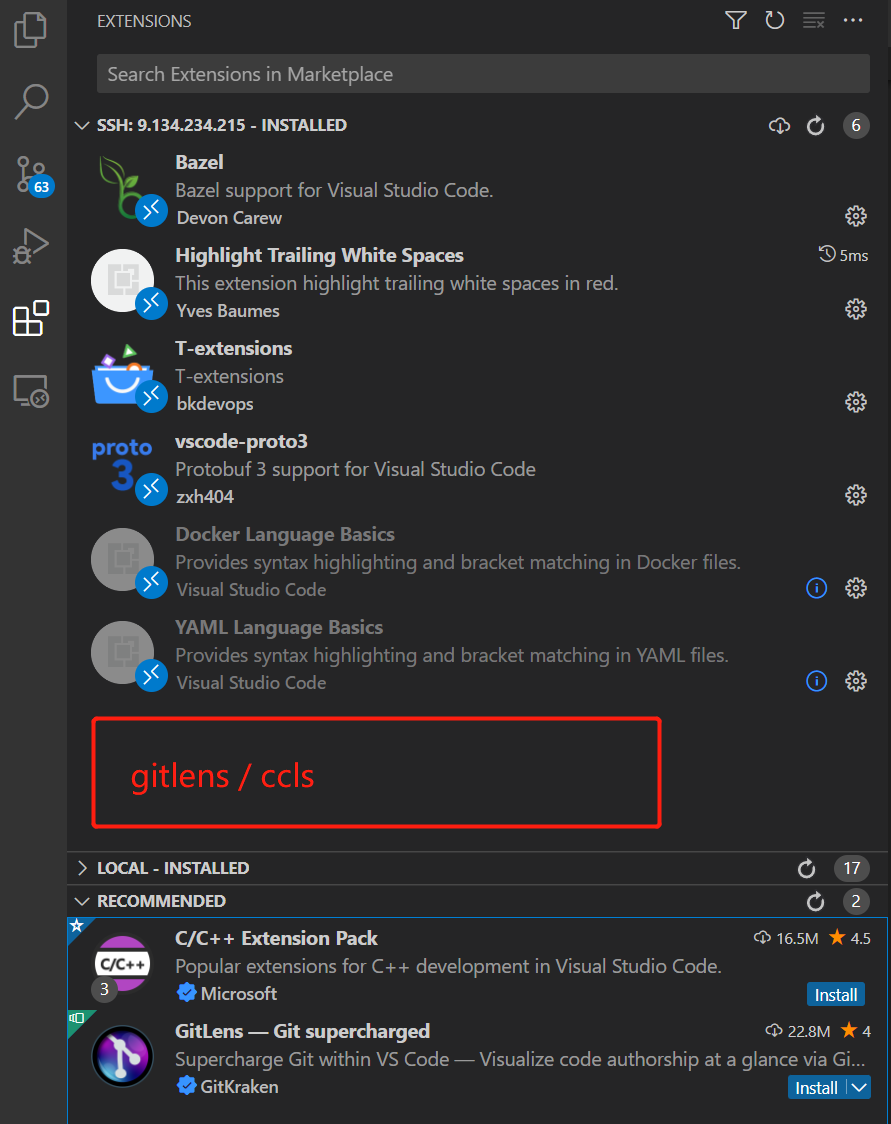Open the Search view
This screenshot has width=891, height=1124.
point(30,101)
